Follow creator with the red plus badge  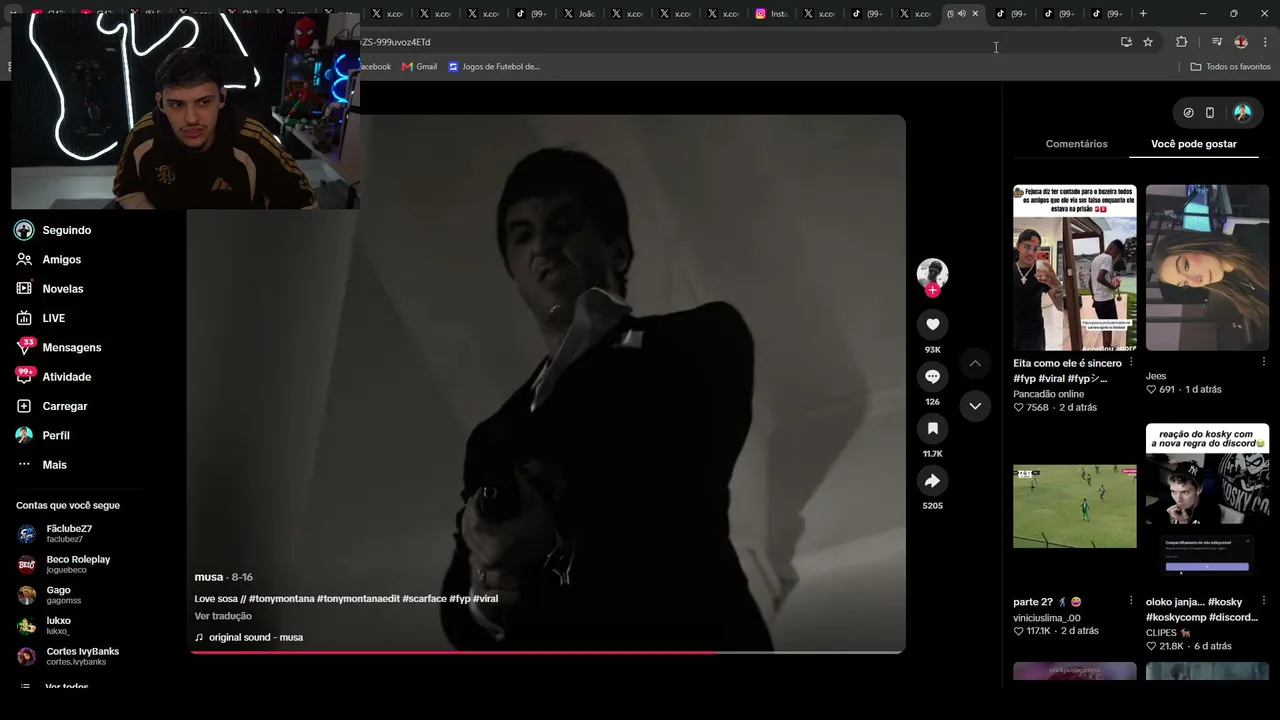point(932,290)
